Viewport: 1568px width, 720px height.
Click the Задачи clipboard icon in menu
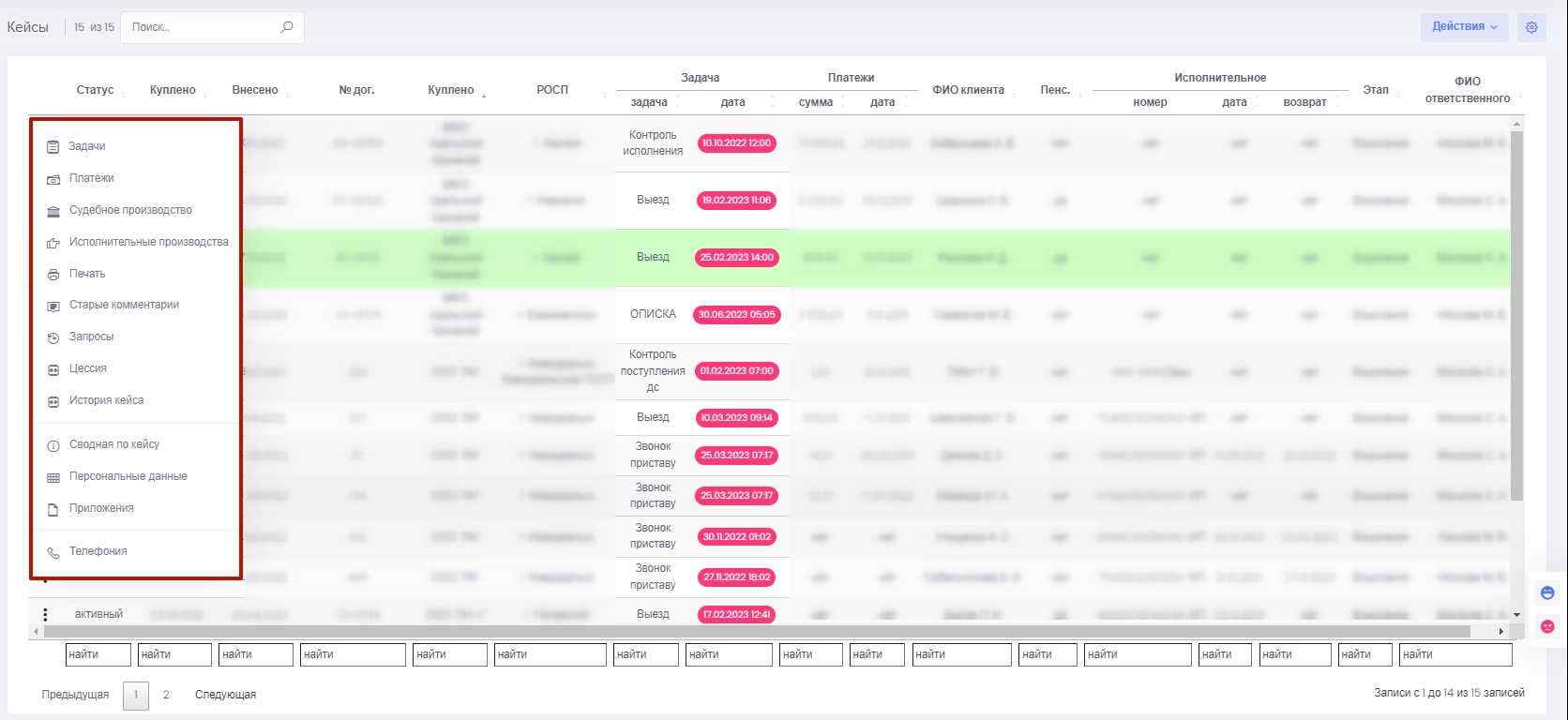53,147
